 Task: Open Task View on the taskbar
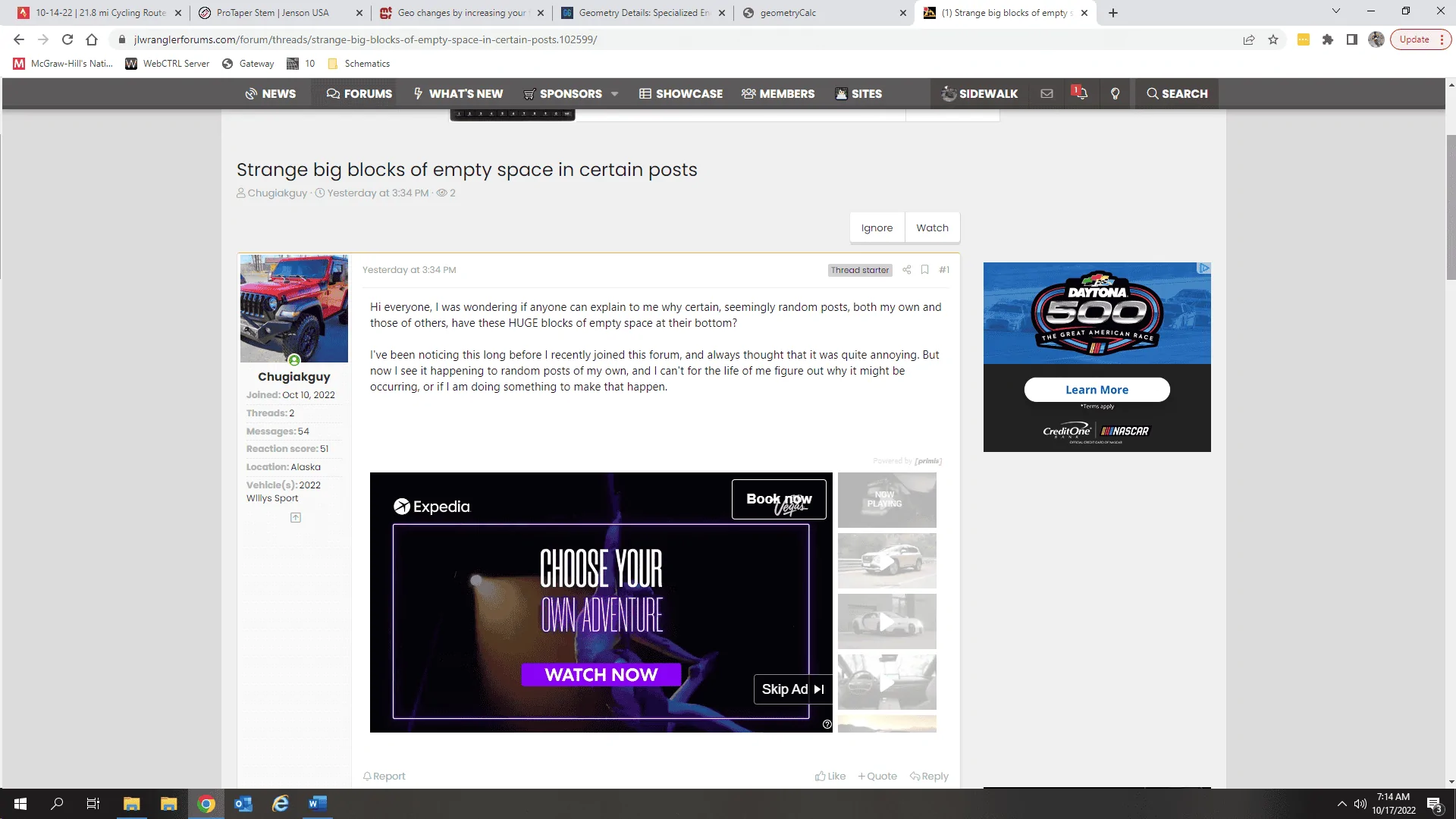point(93,804)
